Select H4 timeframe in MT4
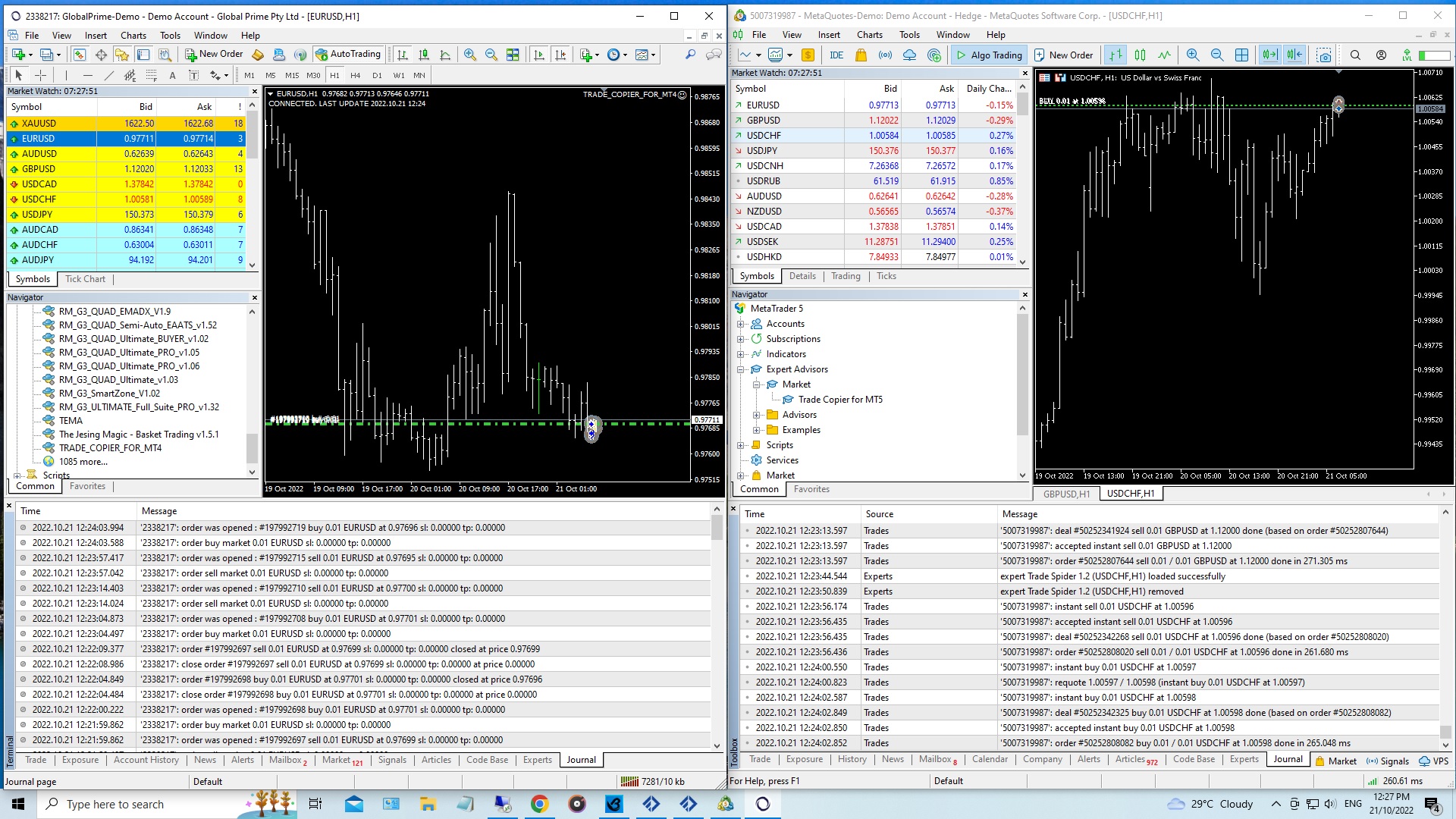This screenshot has height=819, width=1456. pos(355,75)
